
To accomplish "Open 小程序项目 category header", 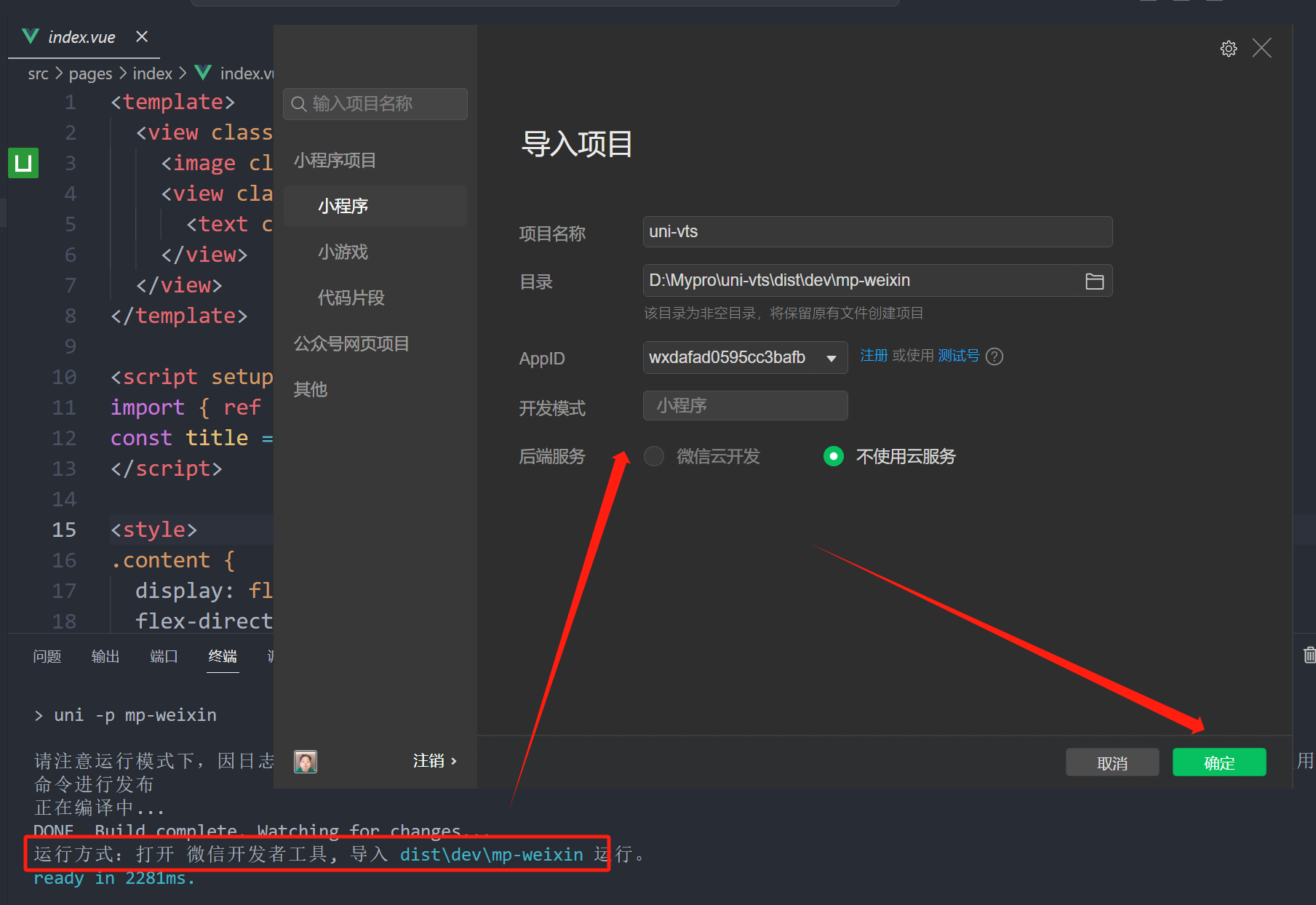I will pyautogui.click(x=335, y=160).
